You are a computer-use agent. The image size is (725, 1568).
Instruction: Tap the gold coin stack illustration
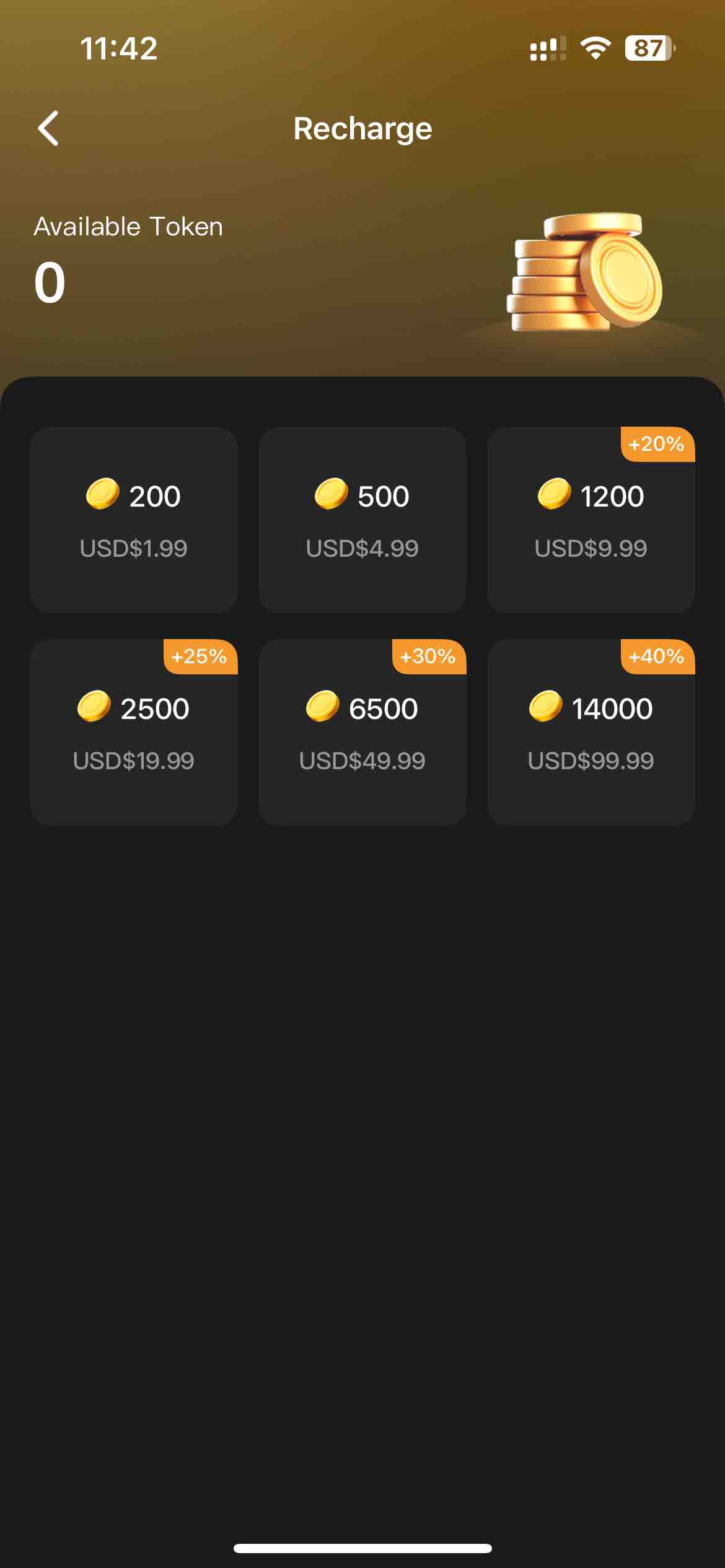(x=584, y=272)
